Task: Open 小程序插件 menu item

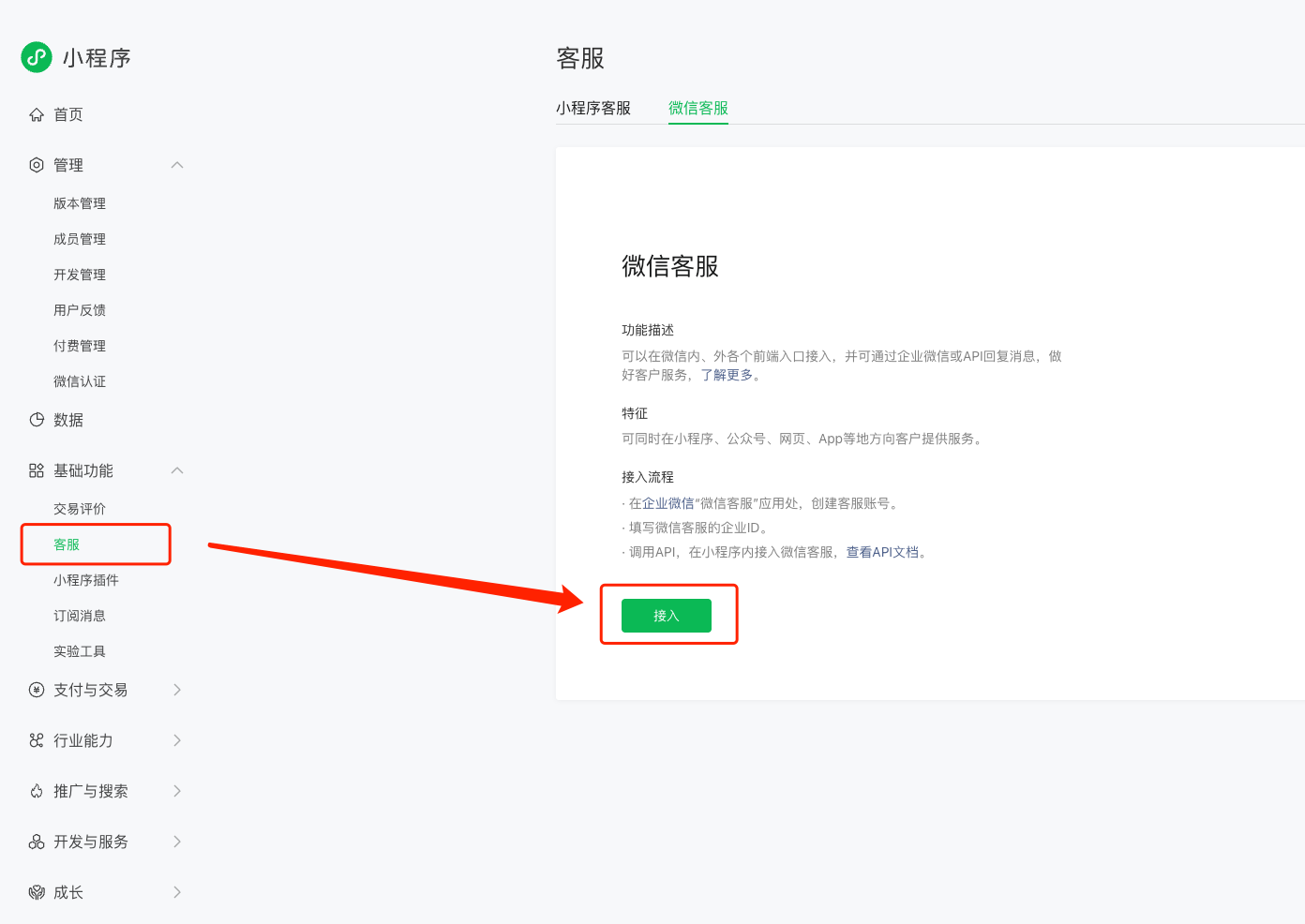Action: (x=86, y=580)
